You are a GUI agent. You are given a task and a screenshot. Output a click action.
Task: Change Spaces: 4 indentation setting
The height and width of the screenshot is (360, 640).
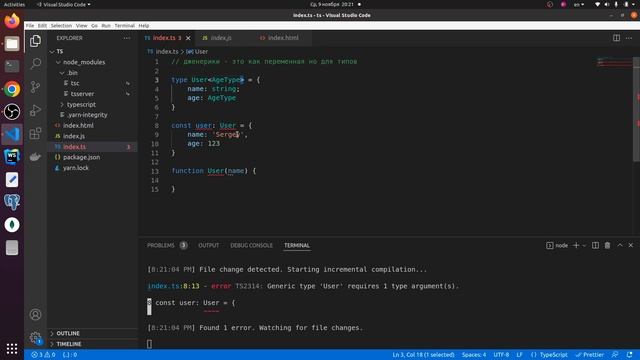coord(474,355)
